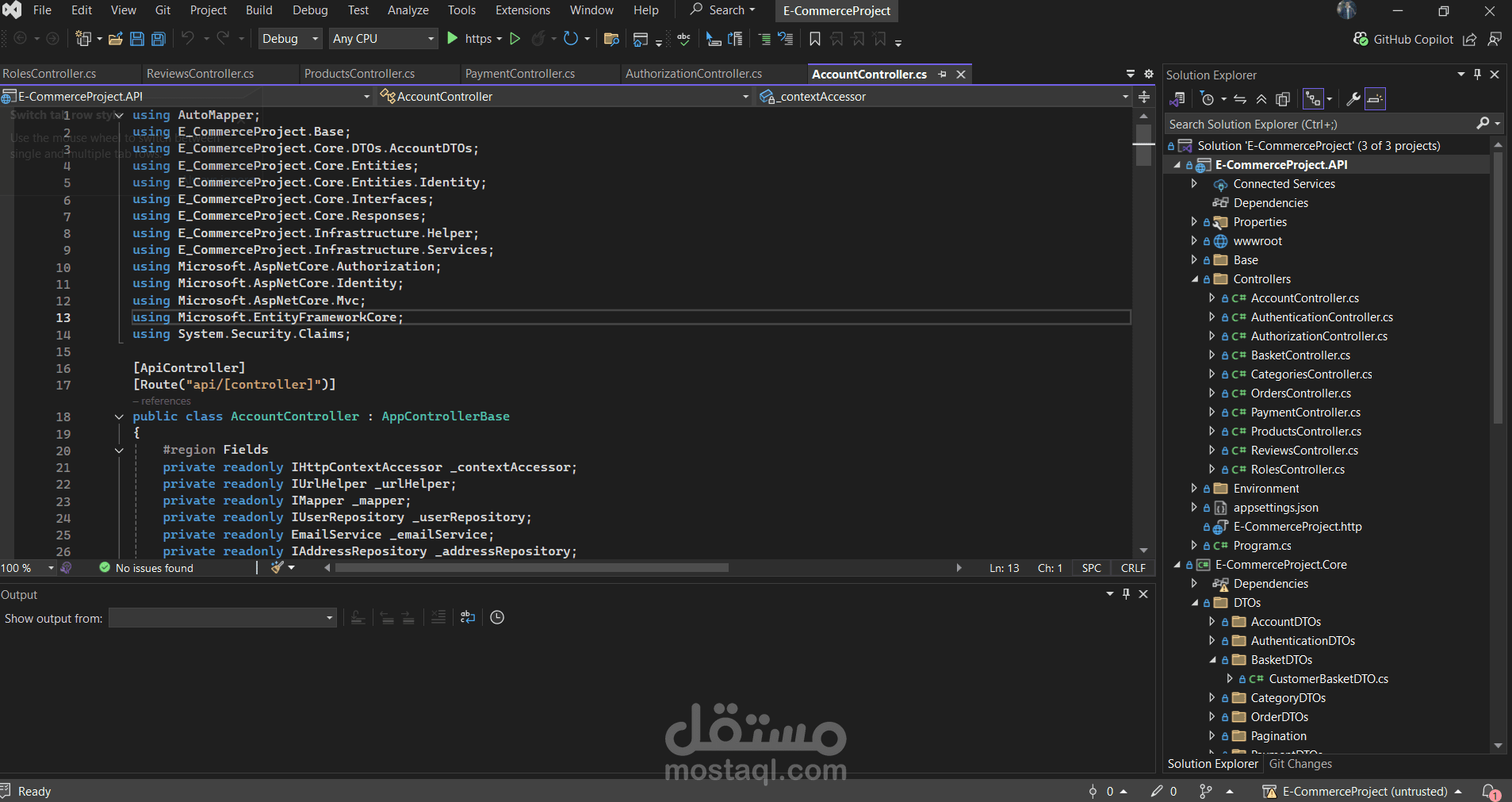Toggle SPC indentation indicator

[x=1092, y=568]
